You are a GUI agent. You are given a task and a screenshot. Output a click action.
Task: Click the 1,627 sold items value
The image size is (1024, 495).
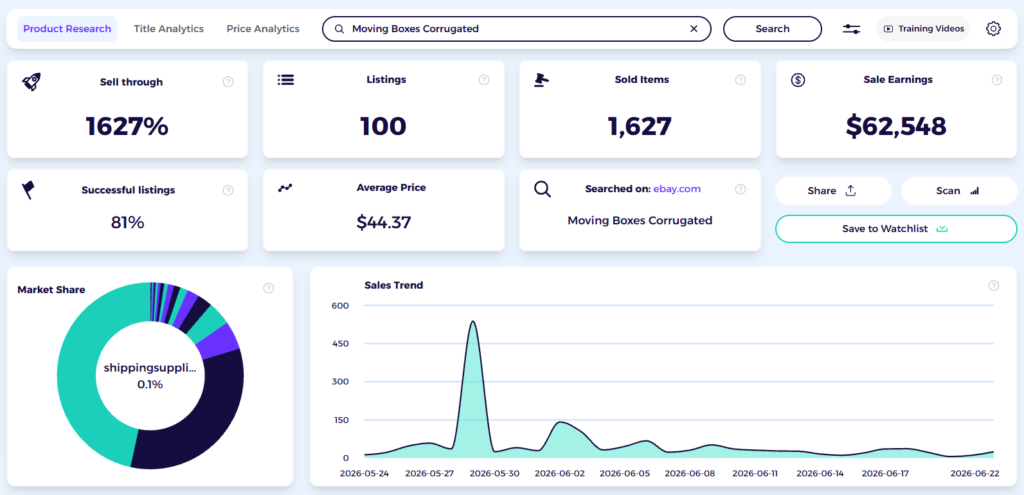639,126
